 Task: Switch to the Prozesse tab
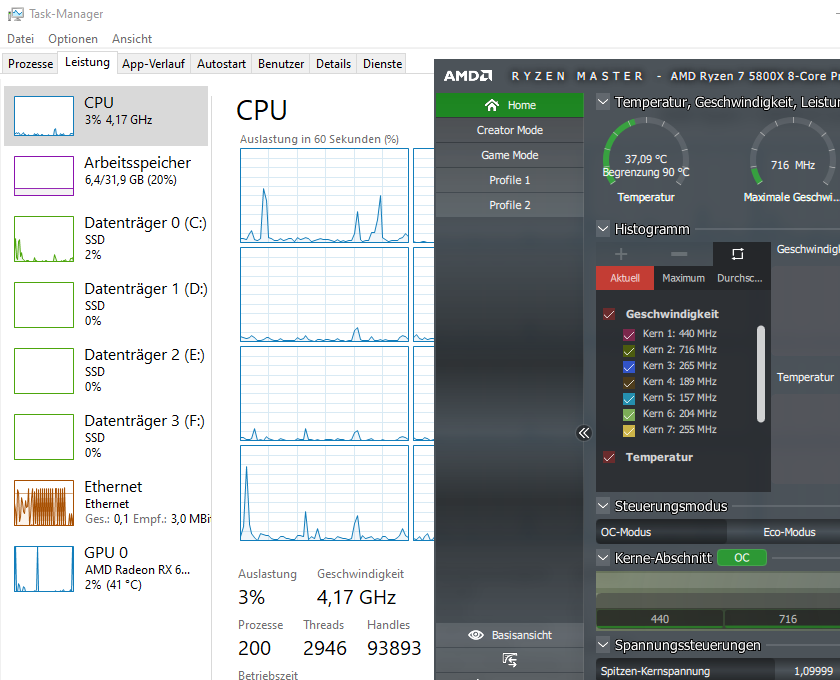(31, 64)
